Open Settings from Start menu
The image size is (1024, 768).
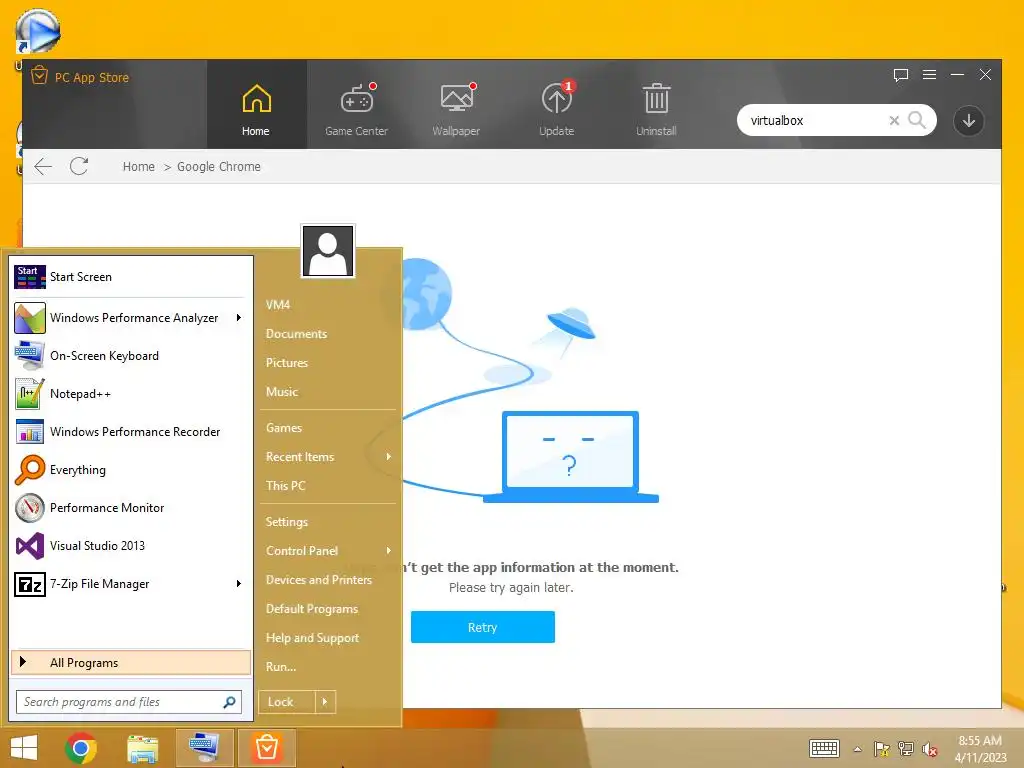coord(287,522)
